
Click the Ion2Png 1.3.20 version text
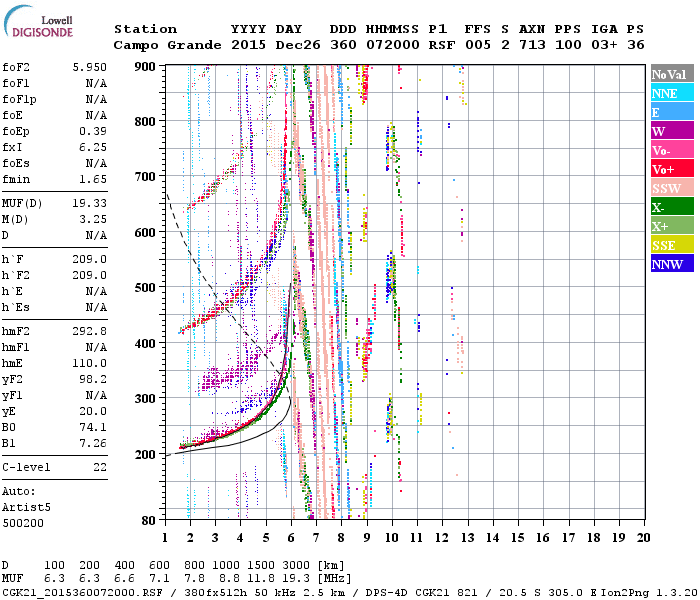click(x=650, y=593)
